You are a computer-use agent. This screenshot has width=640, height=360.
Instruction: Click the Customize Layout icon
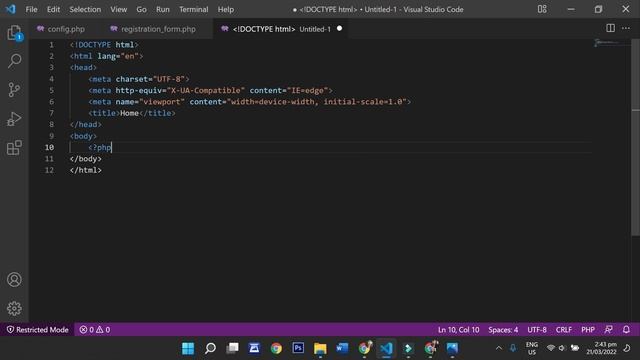[542, 9]
